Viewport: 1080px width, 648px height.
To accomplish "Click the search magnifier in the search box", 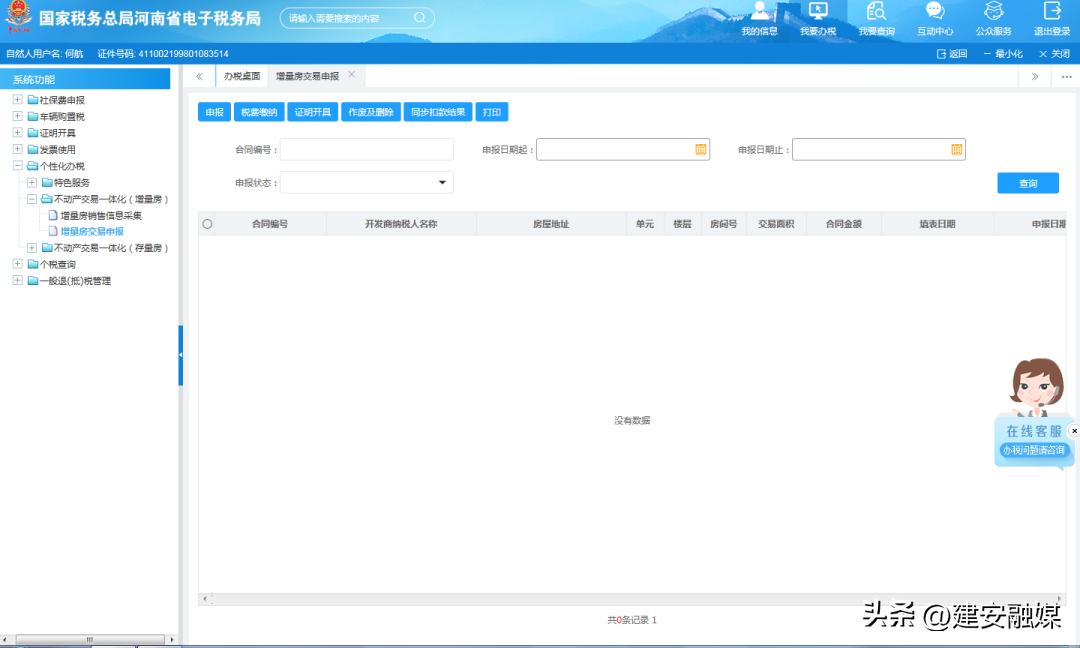I will pos(418,17).
